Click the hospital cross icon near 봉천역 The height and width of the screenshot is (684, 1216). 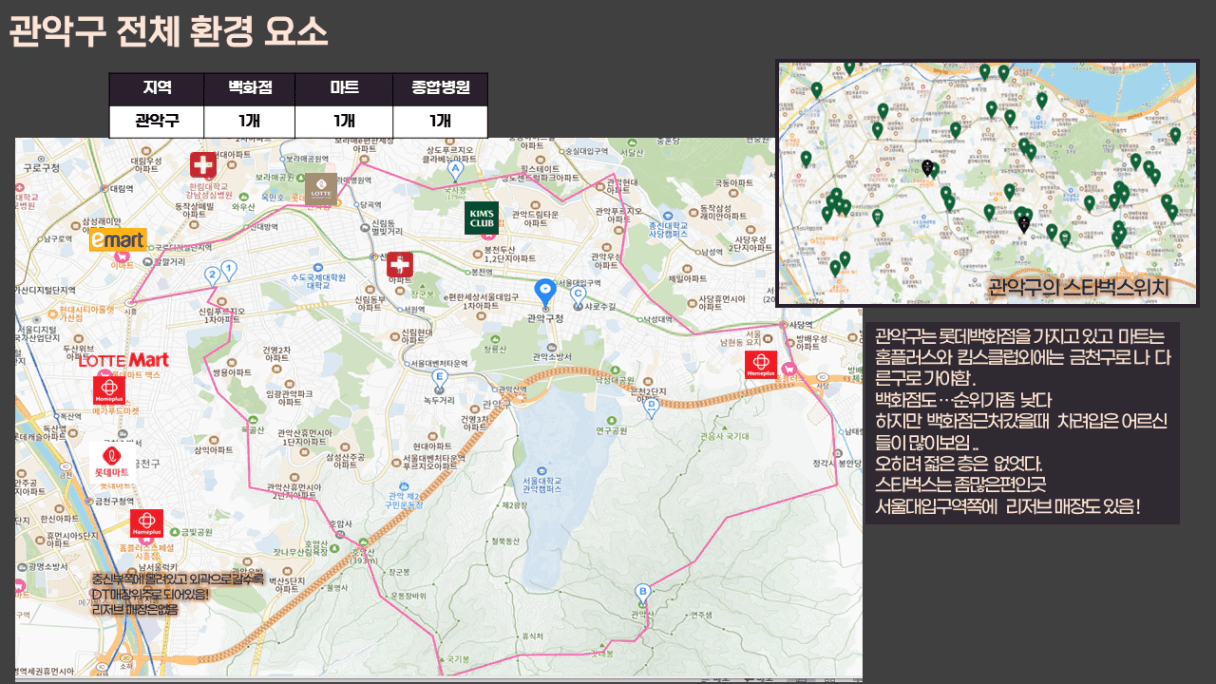tap(400, 265)
